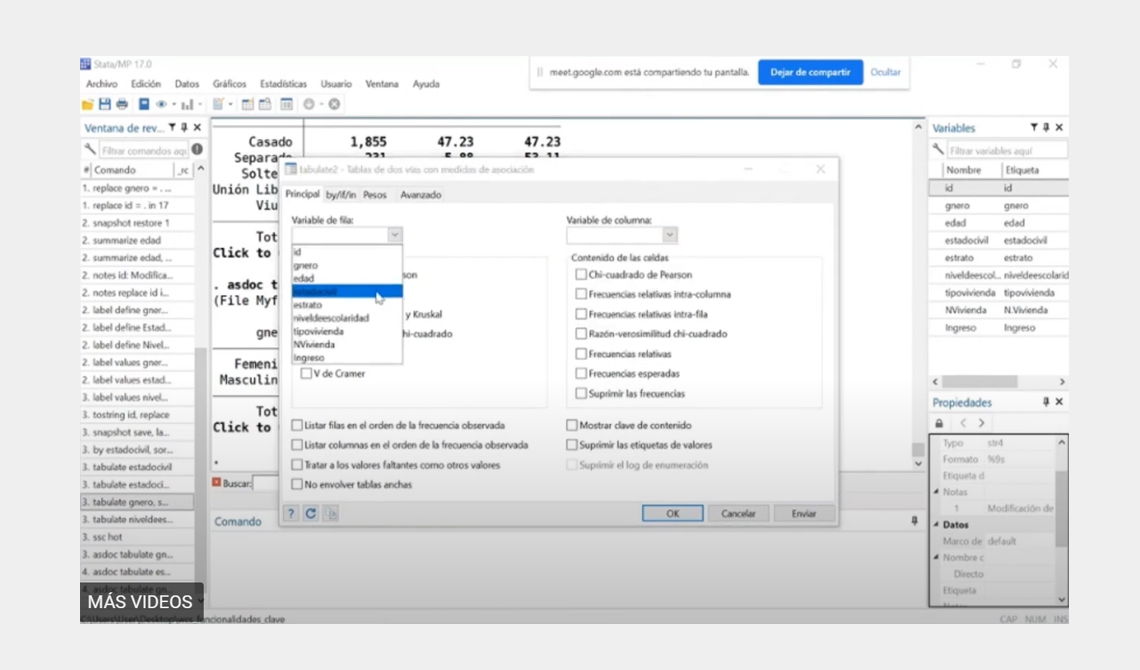
Task: Click the help question mark in the dialog
Action: point(291,513)
